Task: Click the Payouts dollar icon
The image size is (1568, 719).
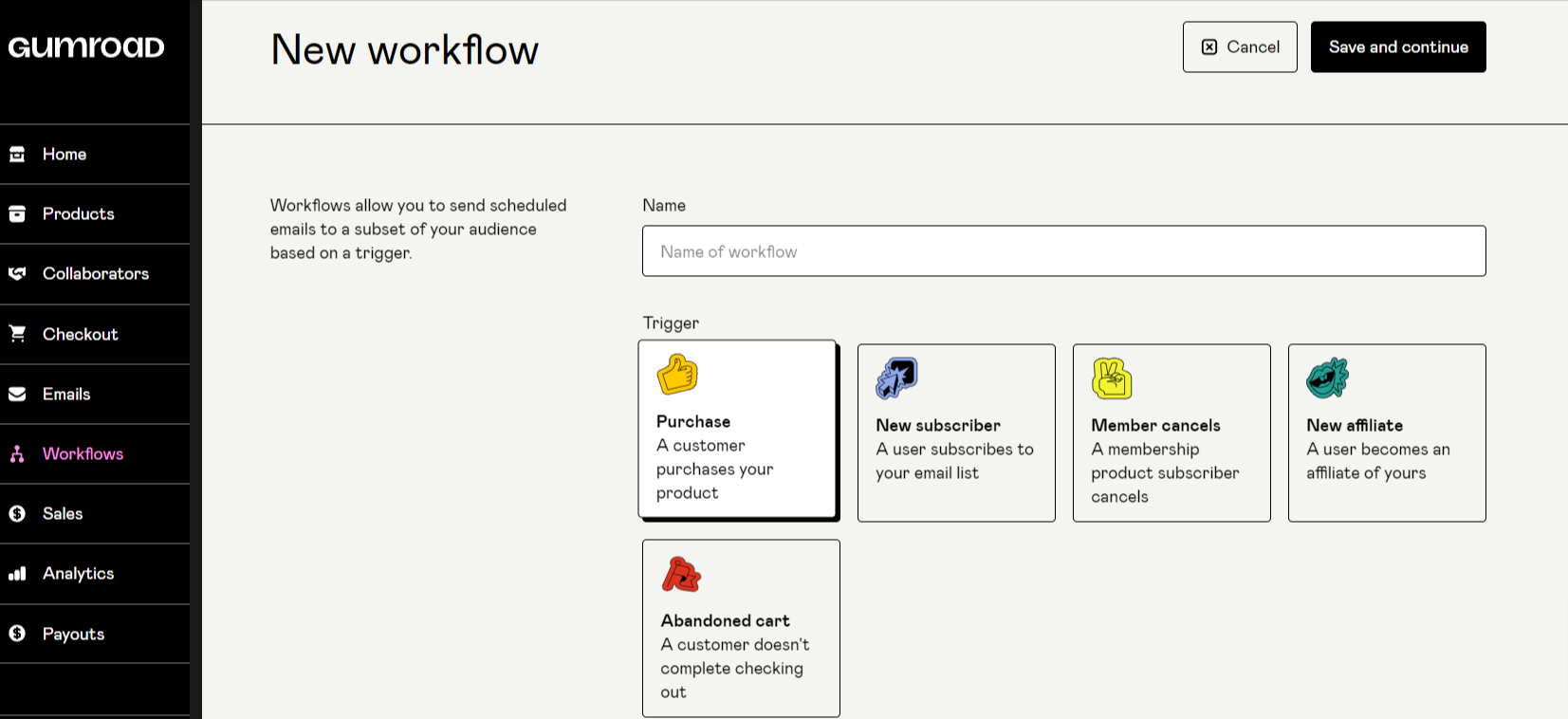Action: pos(17,634)
